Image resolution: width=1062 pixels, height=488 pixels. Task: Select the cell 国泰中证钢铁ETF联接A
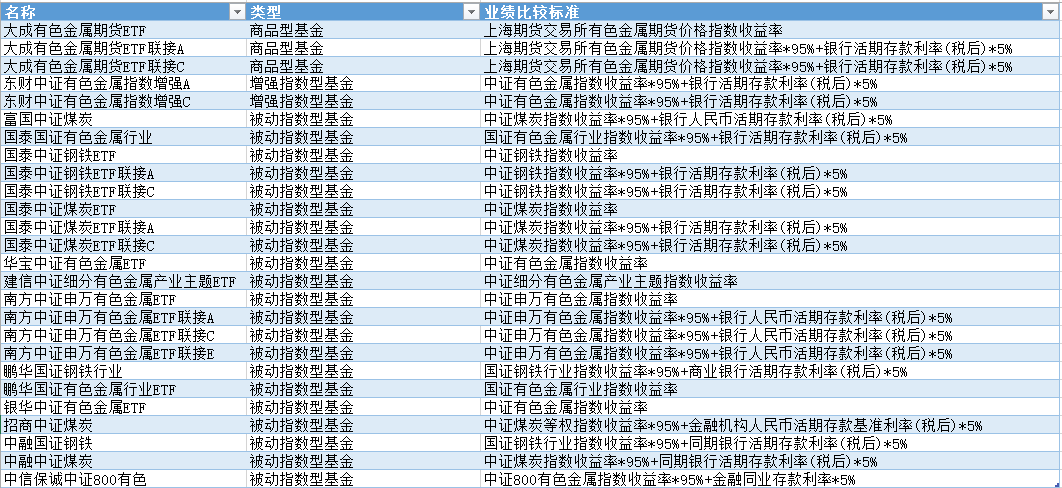pyautogui.click(x=123, y=173)
